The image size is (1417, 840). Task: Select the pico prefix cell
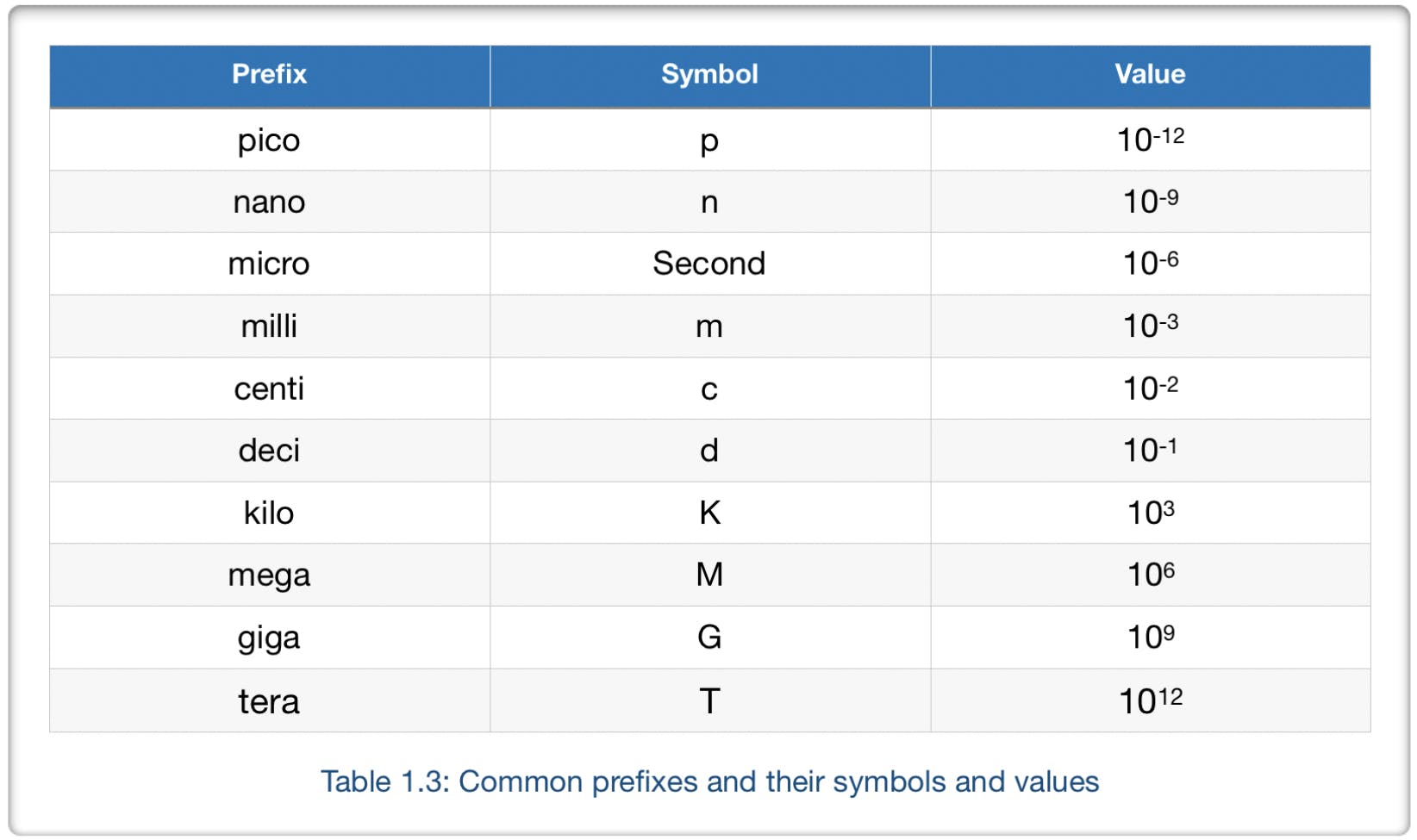[x=269, y=140]
